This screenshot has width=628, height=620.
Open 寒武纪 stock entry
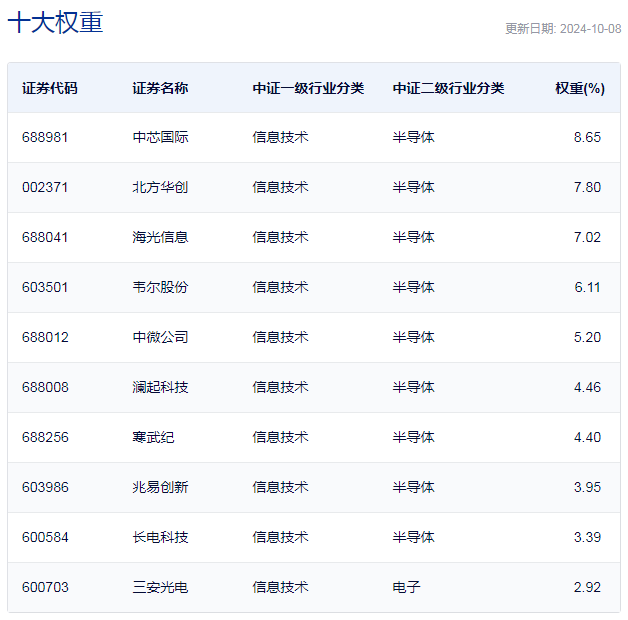(x=153, y=437)
